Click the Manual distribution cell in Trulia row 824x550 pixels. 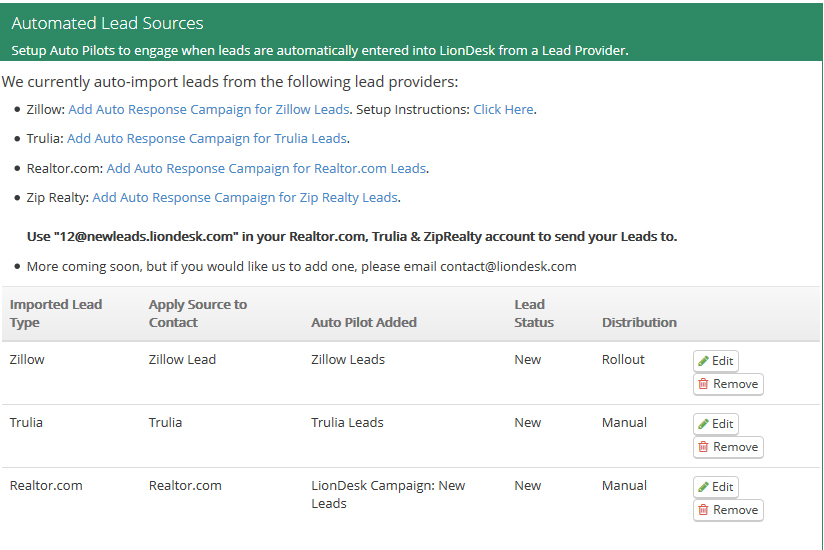point(624,422)
